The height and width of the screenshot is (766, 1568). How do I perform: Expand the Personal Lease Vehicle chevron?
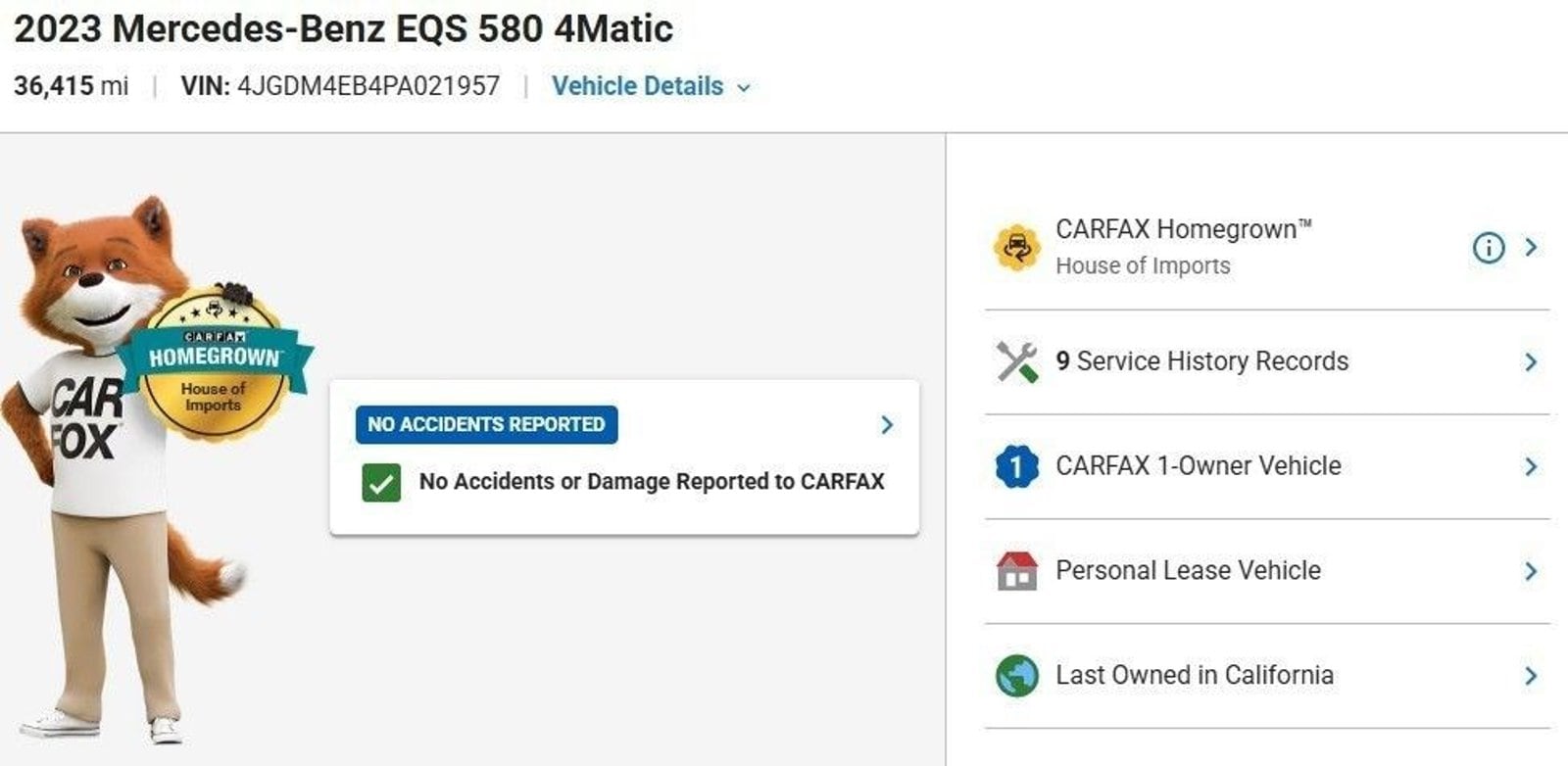(x=1531, y=571)
